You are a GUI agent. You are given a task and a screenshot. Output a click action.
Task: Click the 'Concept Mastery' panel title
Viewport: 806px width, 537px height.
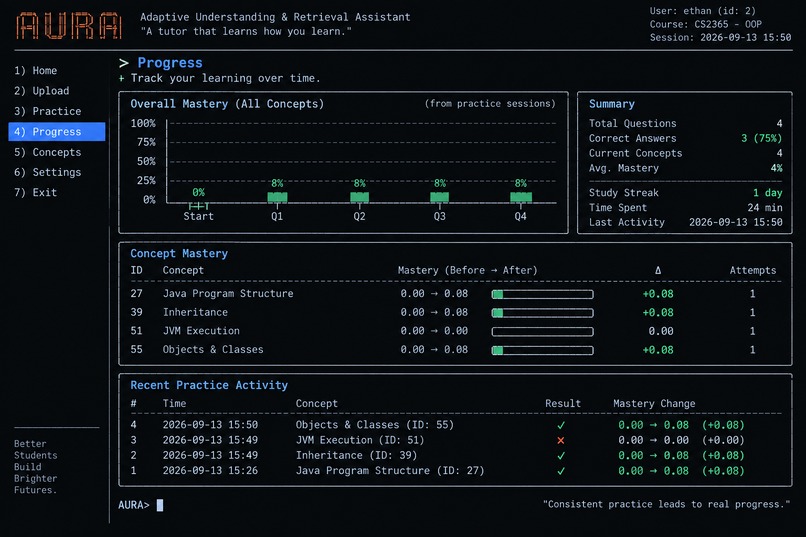pos(179,253)
